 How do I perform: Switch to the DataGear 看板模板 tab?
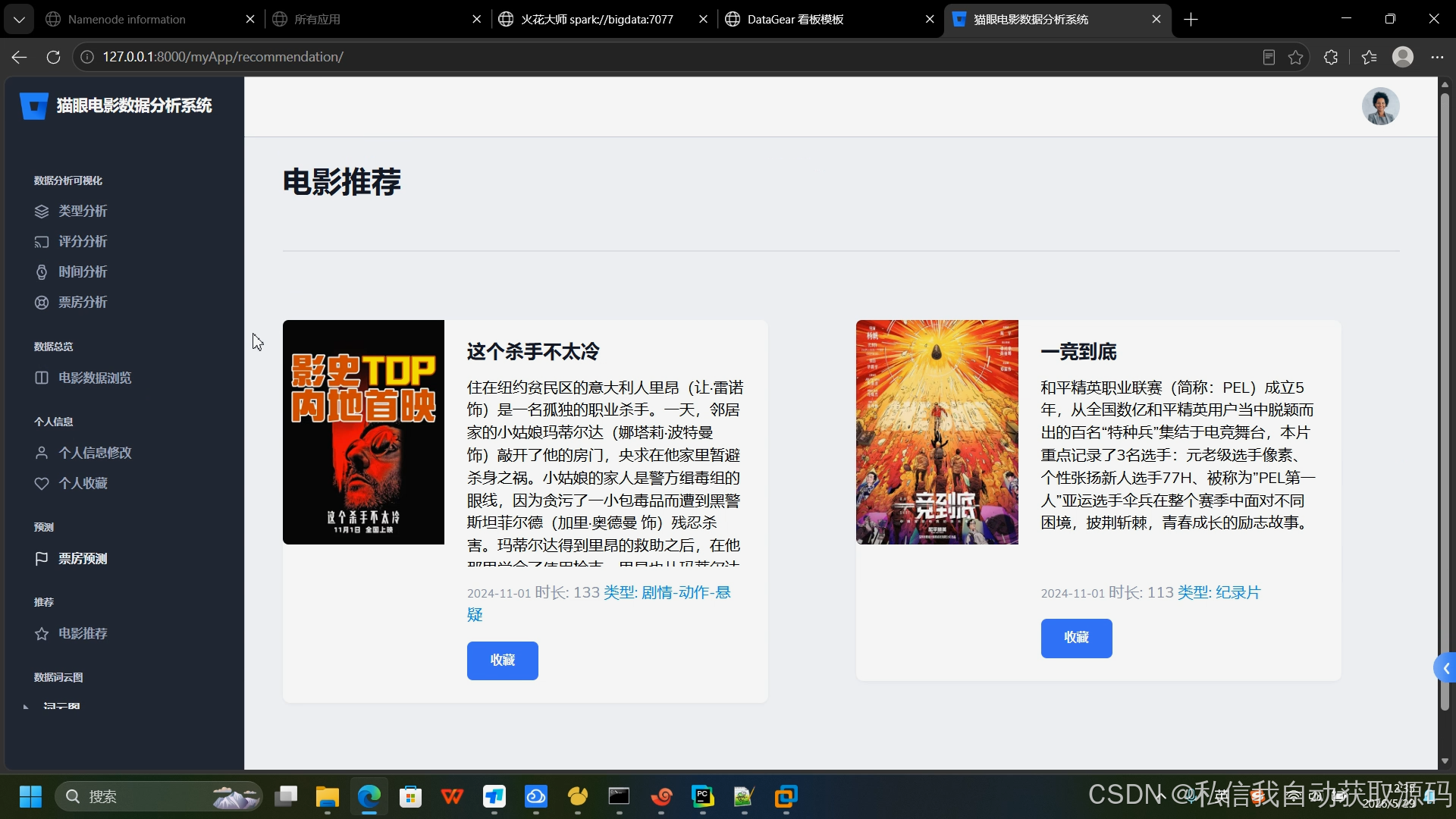[830, 20]
